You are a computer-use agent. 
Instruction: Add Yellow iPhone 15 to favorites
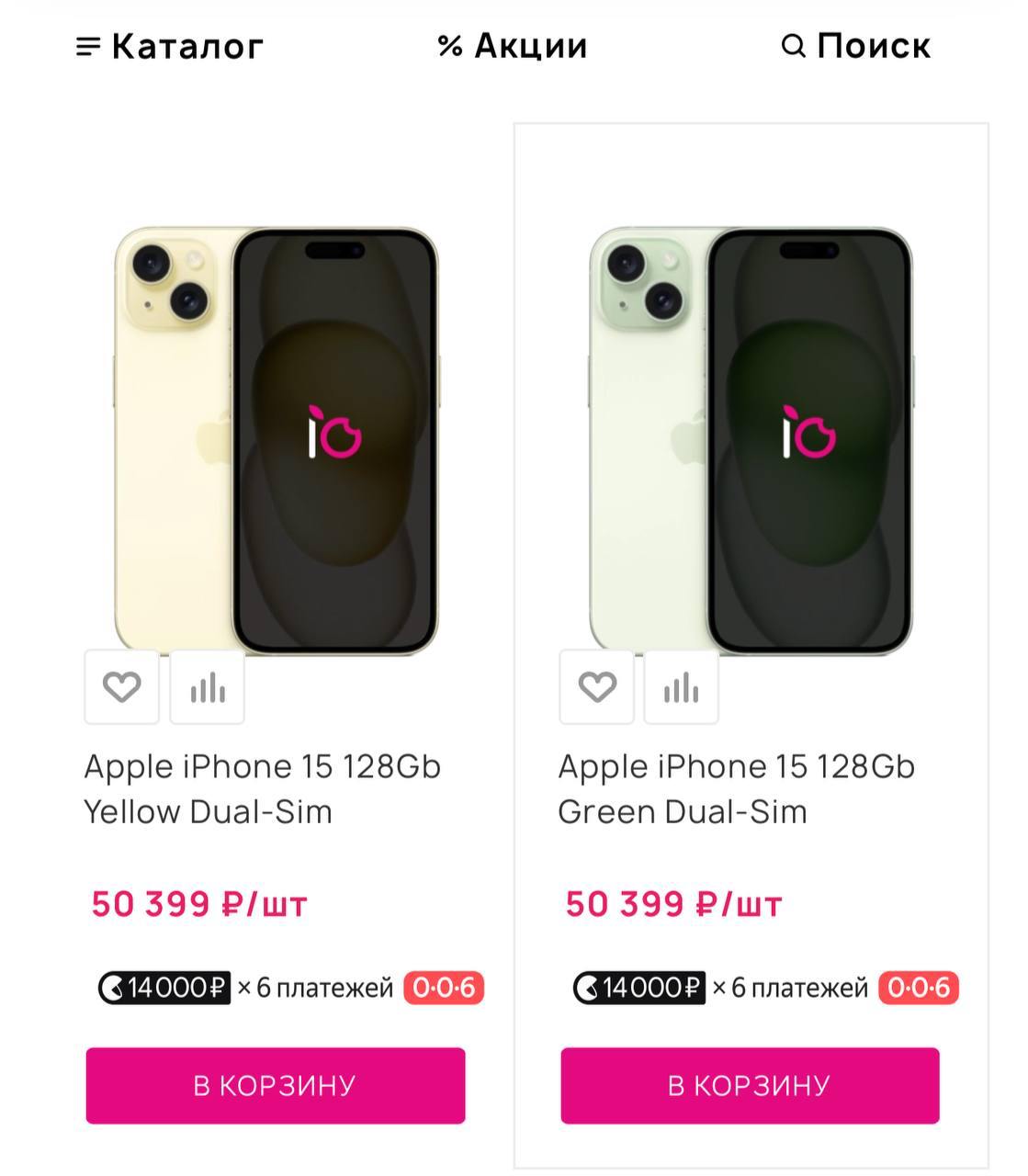pyautogui.click(x=121, y=687)
